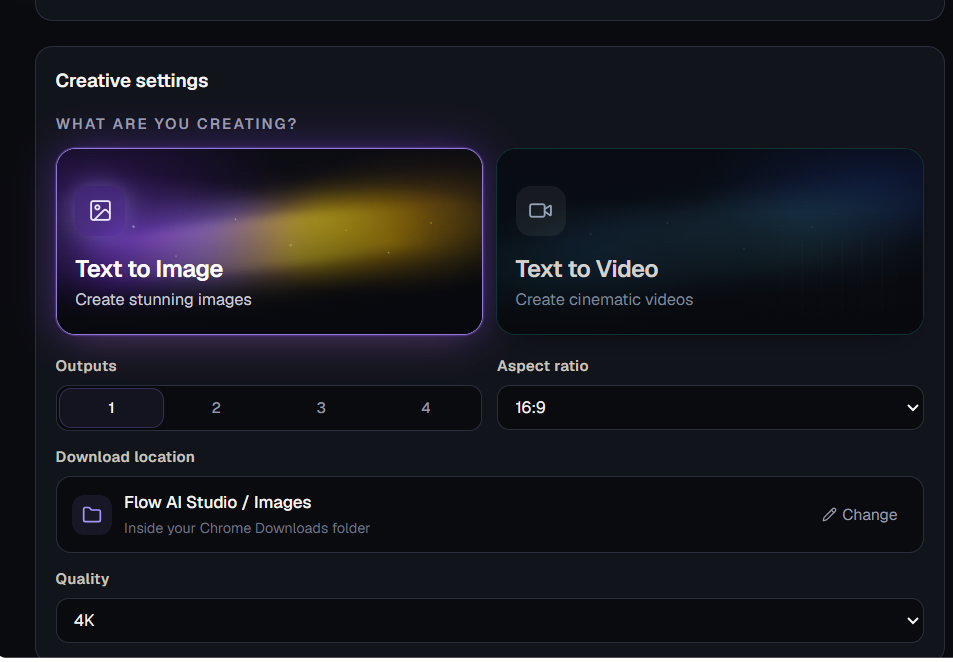Image resolution: width=953 pixels, height=662 pixels.
Task: Click the 'WHAT ARE YOU CREATING?' label
Action: pos(176,124)
